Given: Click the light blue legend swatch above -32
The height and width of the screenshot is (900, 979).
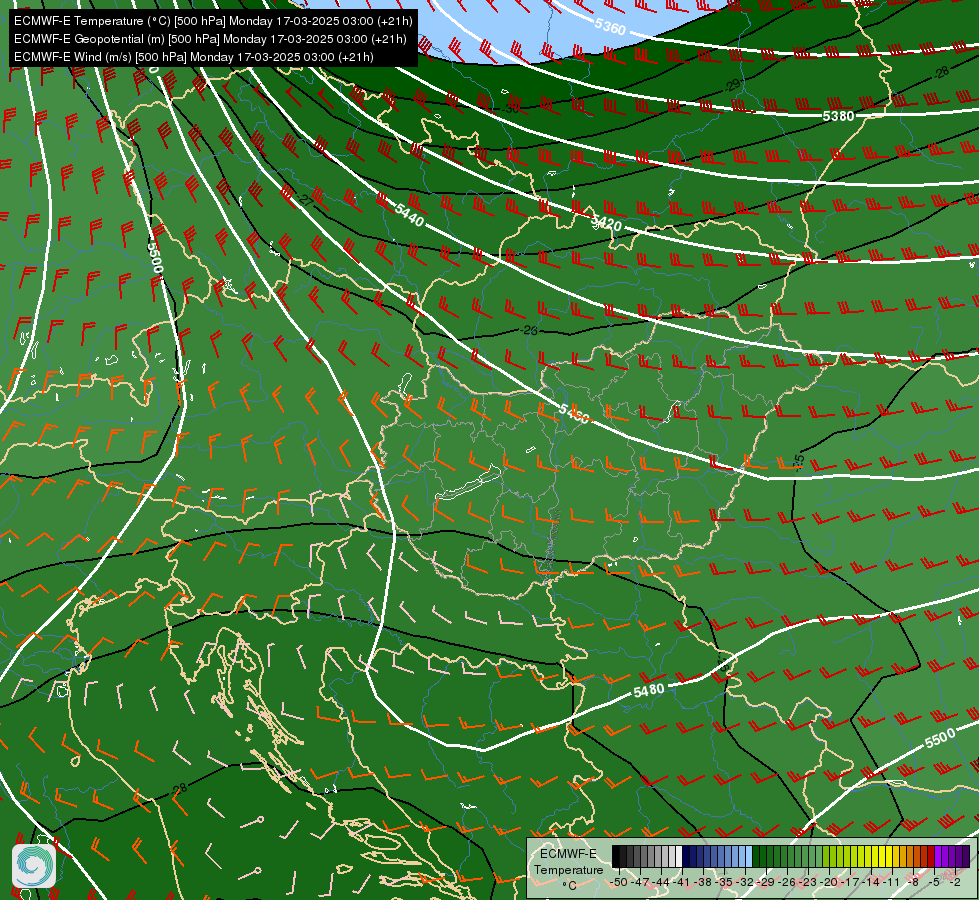Looking at the screenshot, I should 749,856.
